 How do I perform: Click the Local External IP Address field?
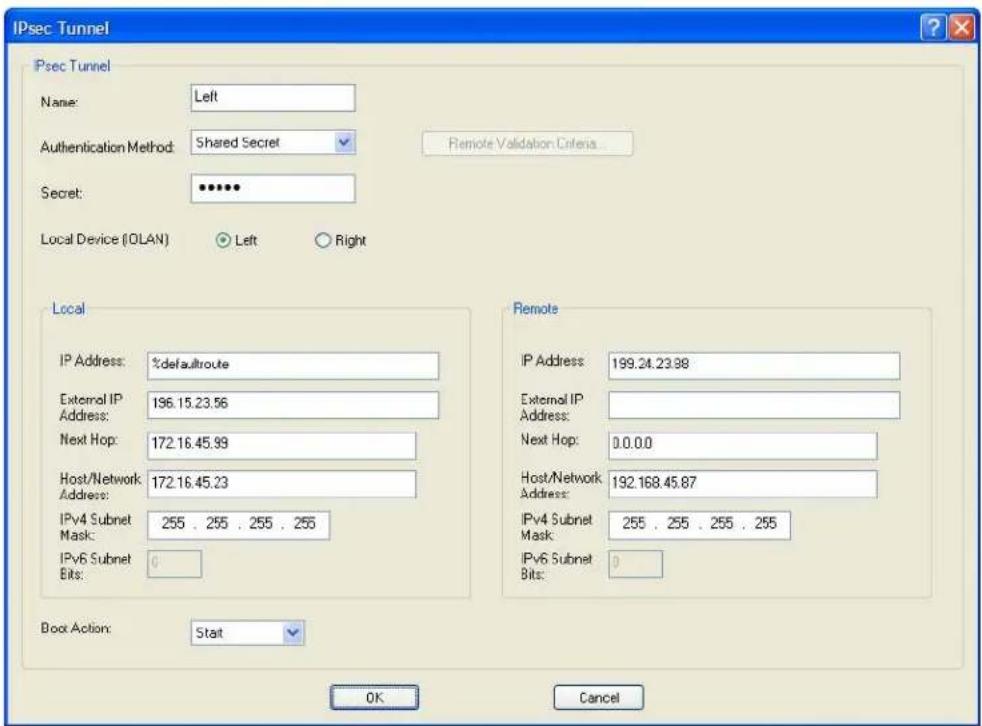point(293,405)
